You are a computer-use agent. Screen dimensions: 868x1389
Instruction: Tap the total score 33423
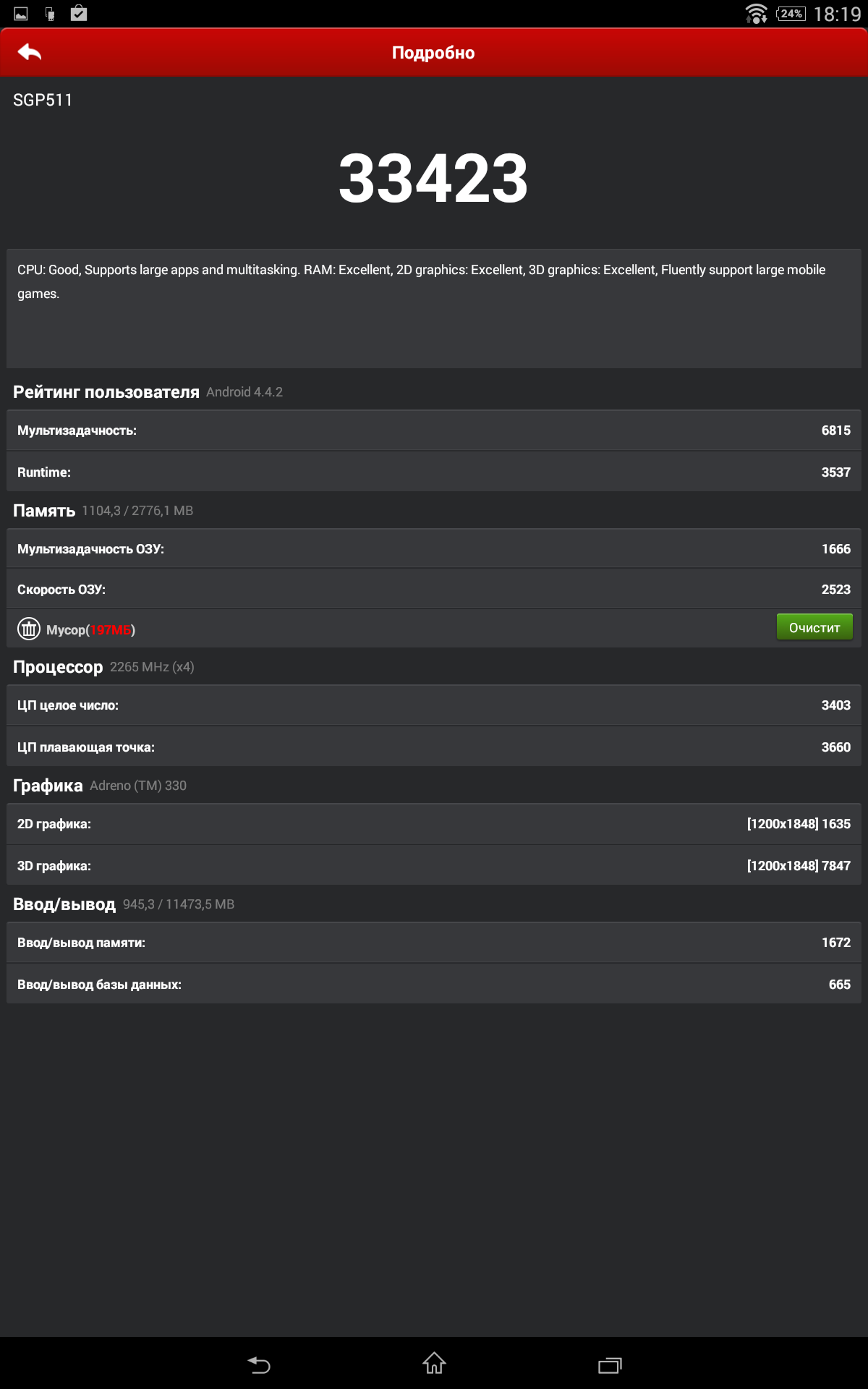click(433, 179)
